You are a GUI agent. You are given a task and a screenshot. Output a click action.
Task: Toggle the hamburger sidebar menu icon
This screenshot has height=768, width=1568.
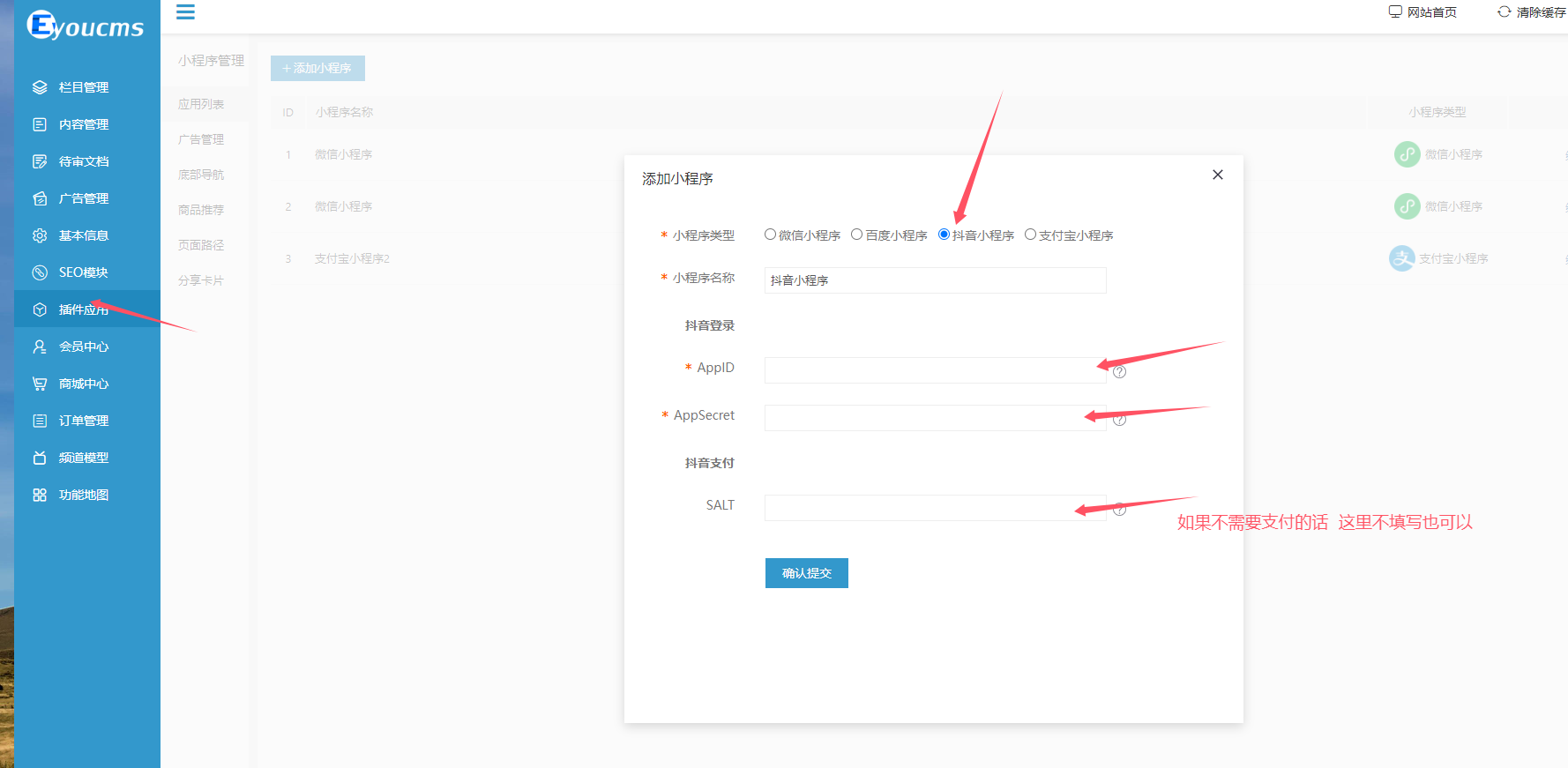pyautogui.click(x=185, y=12)
